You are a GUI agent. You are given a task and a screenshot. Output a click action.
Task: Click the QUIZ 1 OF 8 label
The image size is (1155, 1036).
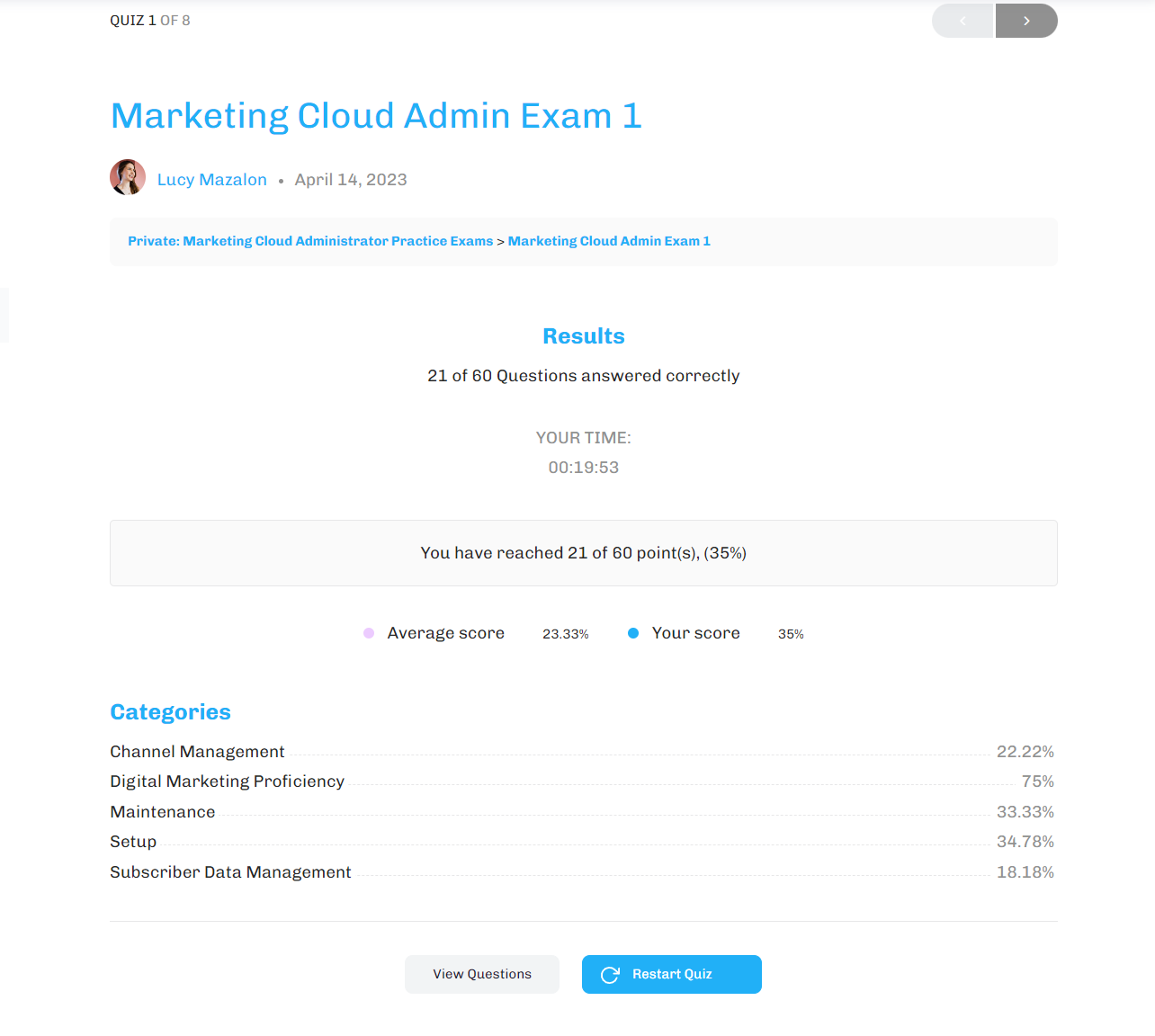click(150, 21)
